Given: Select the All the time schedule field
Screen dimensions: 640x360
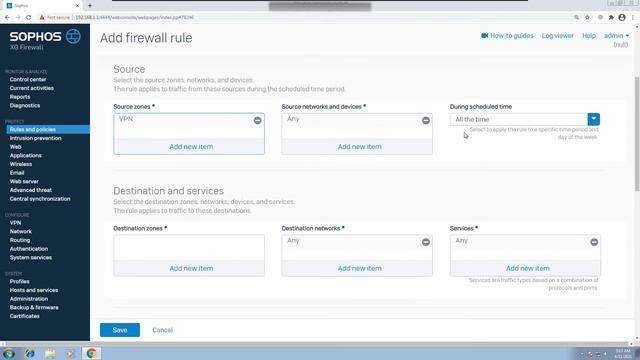Looking at the screenshot, I should click(x=519, y=119).
